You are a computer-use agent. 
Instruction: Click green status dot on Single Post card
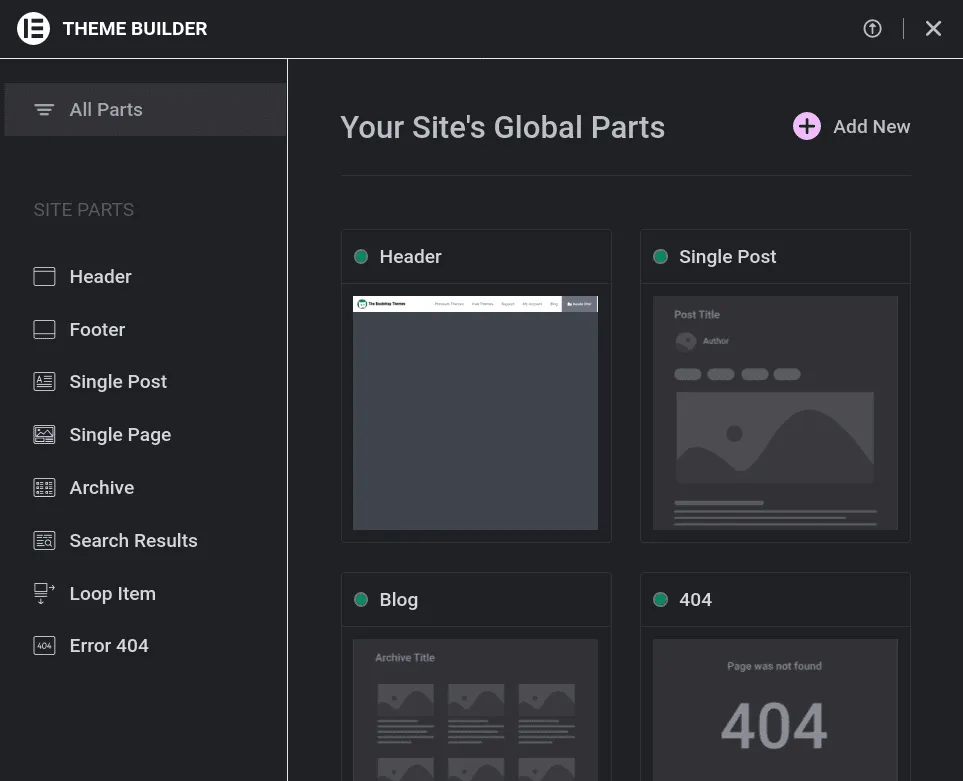tap(660, 257)
